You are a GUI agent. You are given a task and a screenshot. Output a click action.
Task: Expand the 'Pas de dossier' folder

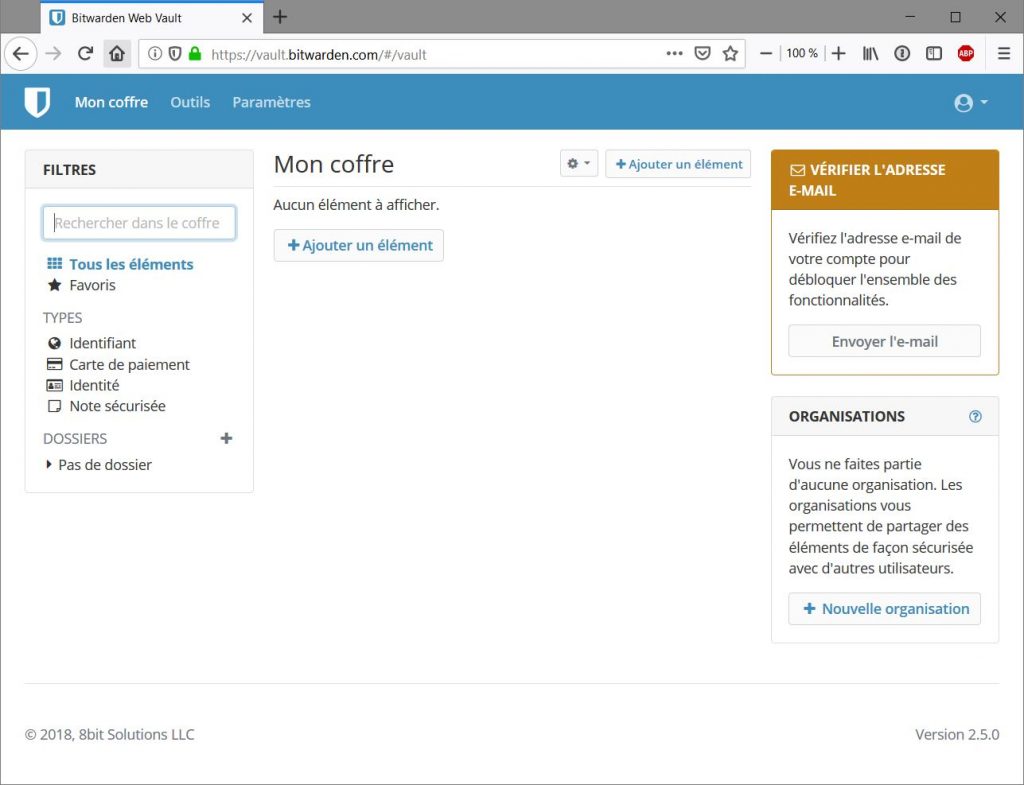point(104,465)
